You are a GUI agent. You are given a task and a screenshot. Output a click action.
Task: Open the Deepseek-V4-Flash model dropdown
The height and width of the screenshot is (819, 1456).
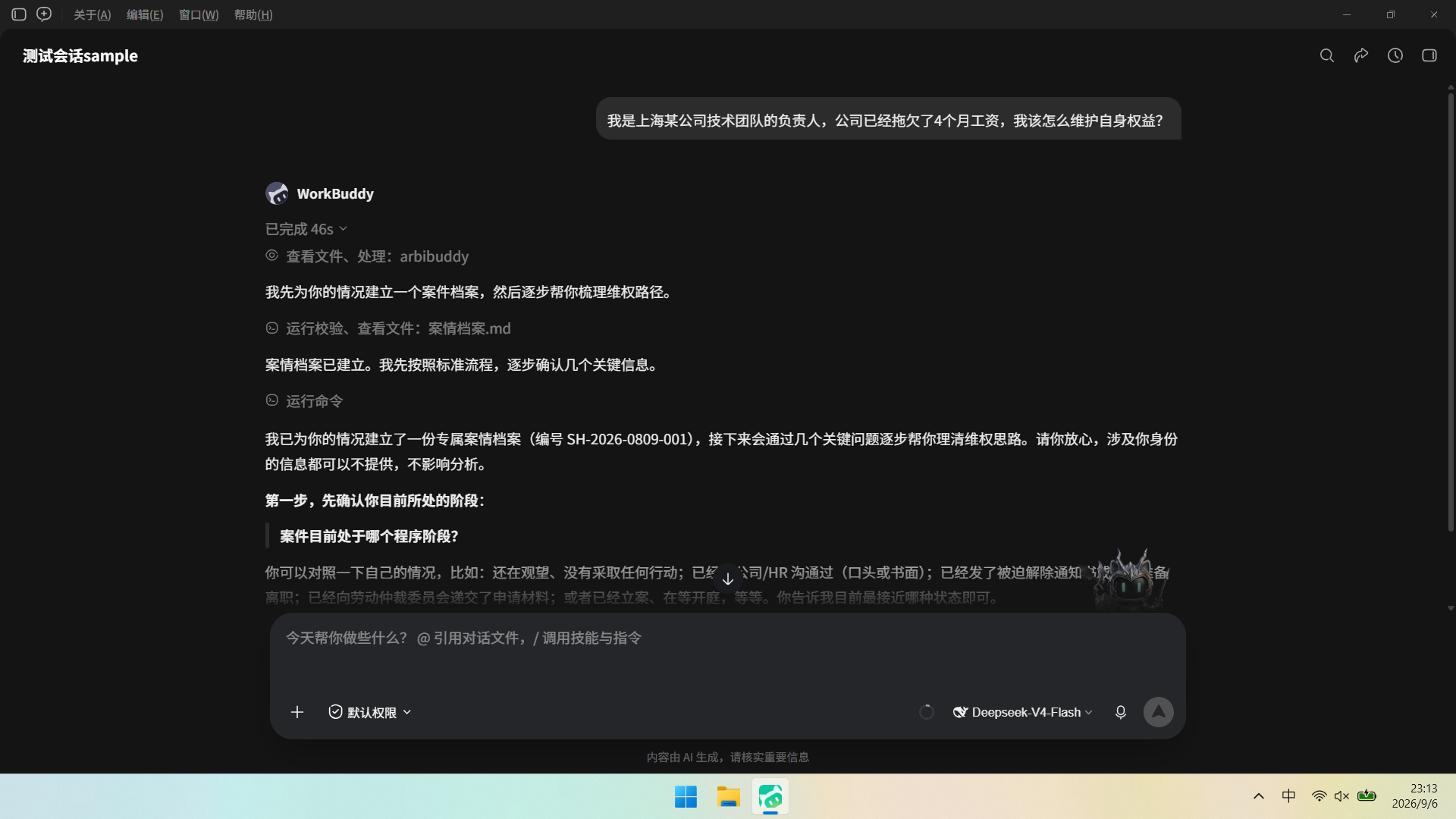pyautogui.click(x=1022, y=712)
